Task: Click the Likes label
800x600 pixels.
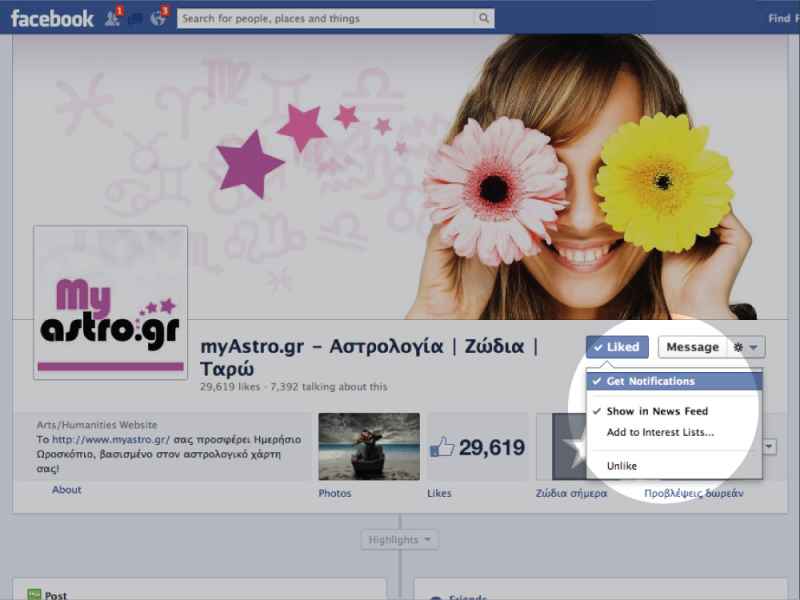Action: click(x=439, y=493)
